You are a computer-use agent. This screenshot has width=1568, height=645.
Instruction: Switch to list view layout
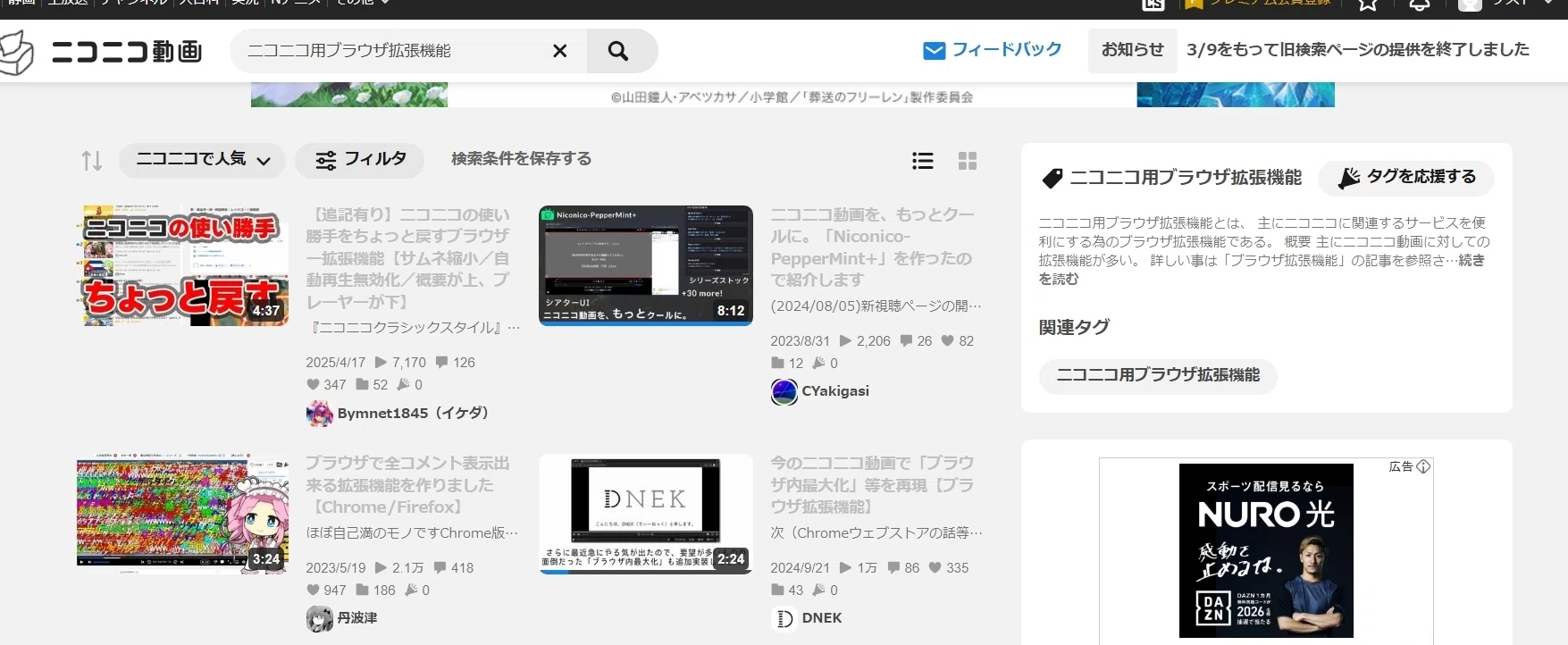click(923, 161)
